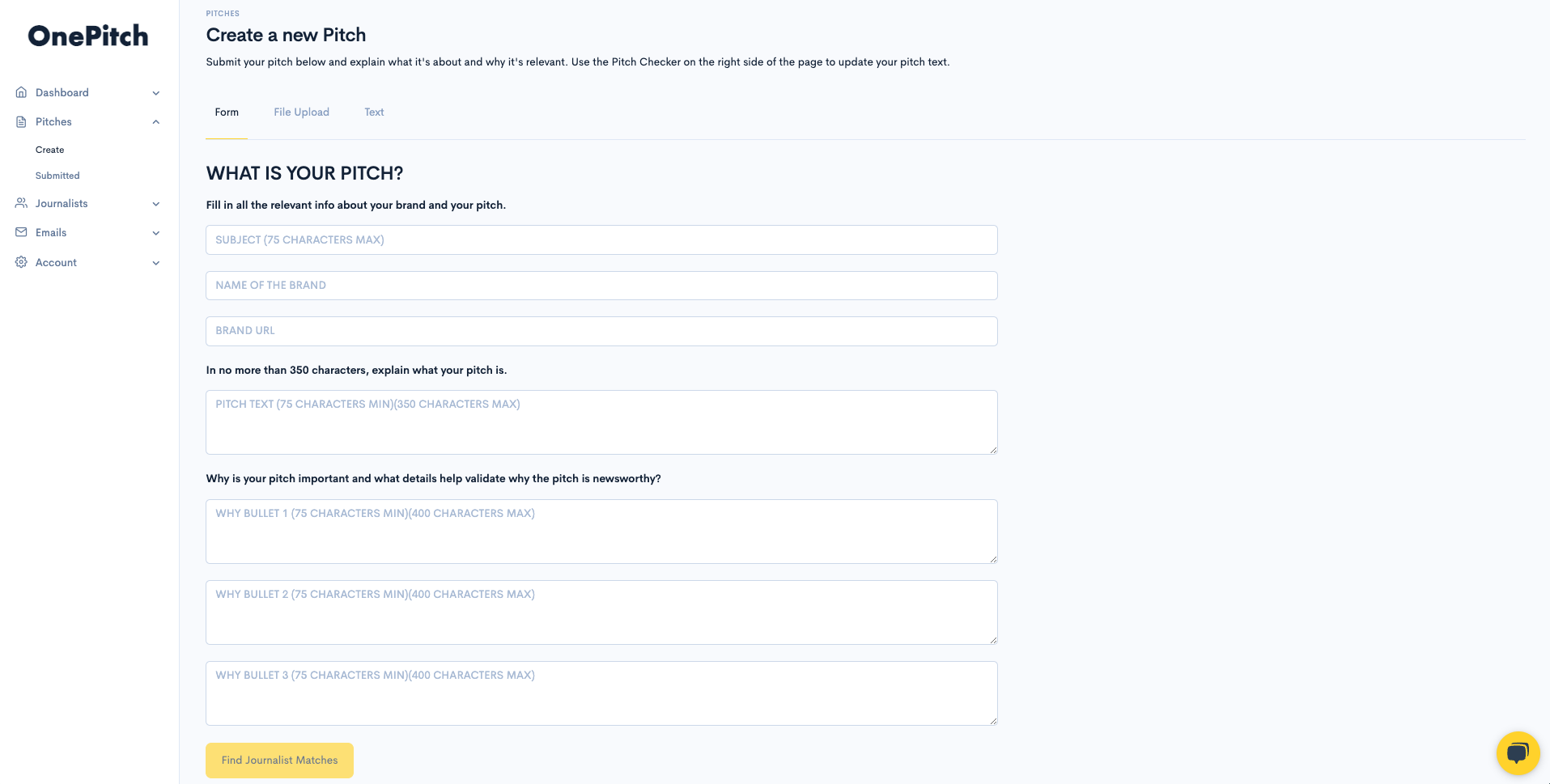Viewport: 1550px width, 784px height.
Task: Focus the Subject input field
Action: (601, 240)
